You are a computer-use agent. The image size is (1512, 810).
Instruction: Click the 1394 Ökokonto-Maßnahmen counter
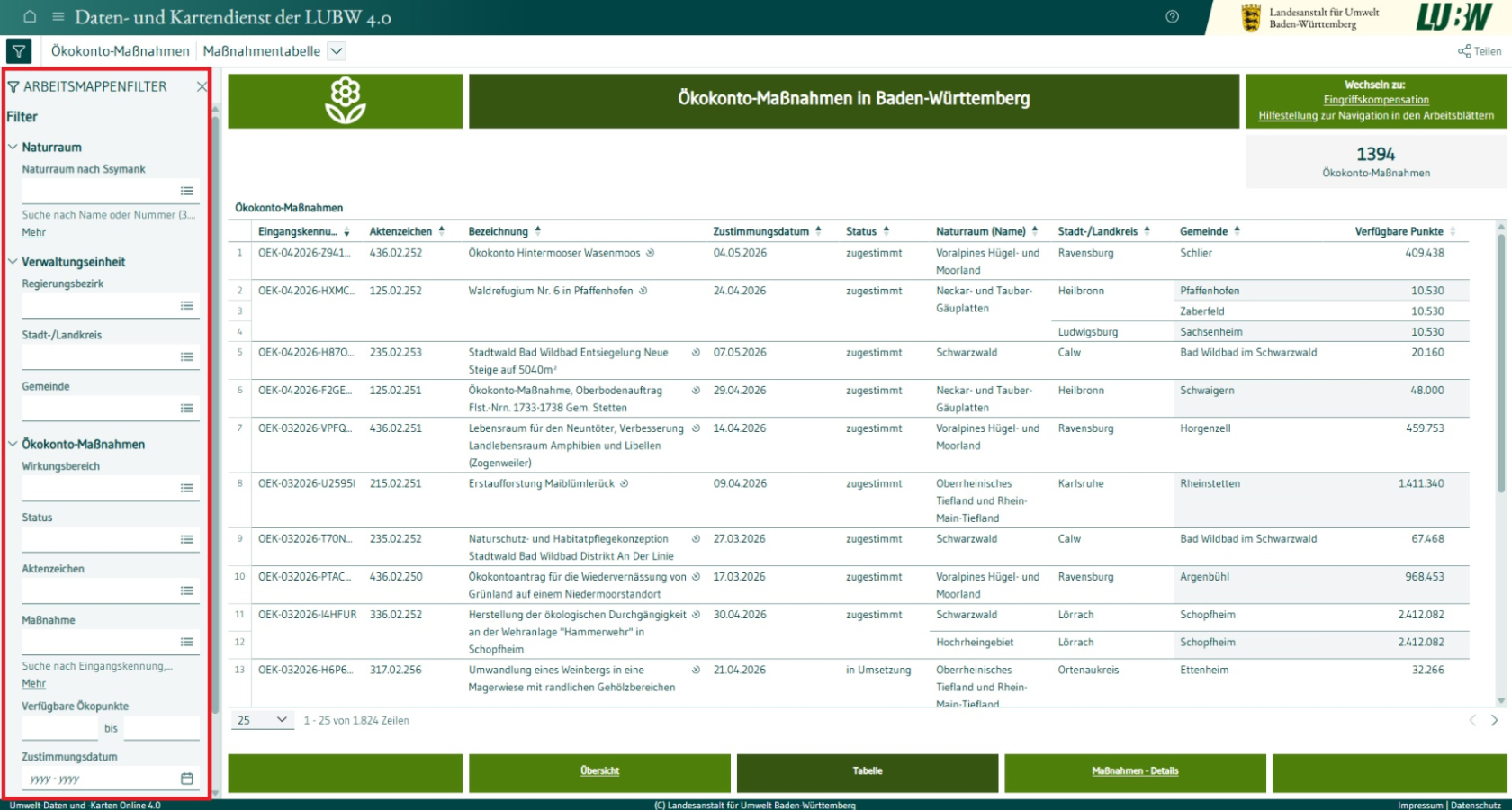click(1376, 162)
